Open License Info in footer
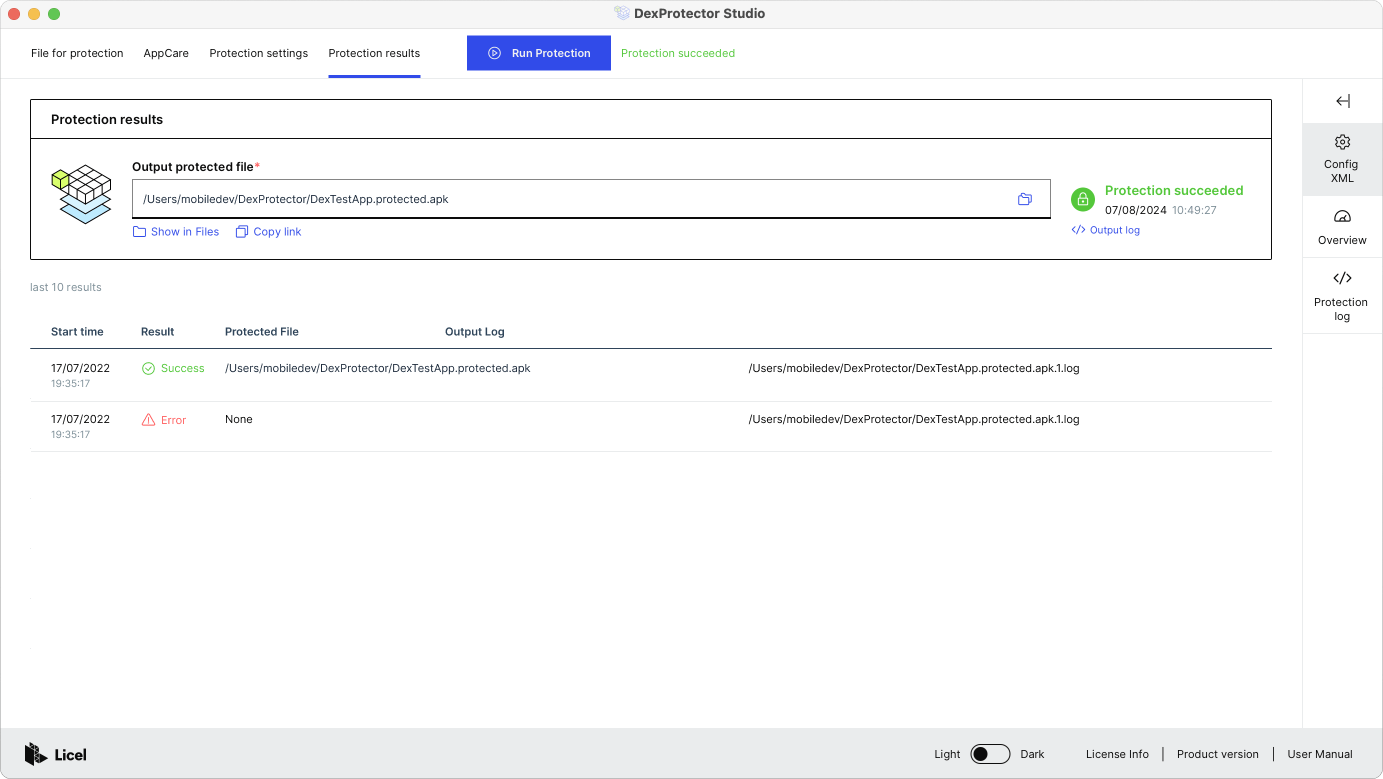This screenshot has width=1383, height=779. [1117, 754]
